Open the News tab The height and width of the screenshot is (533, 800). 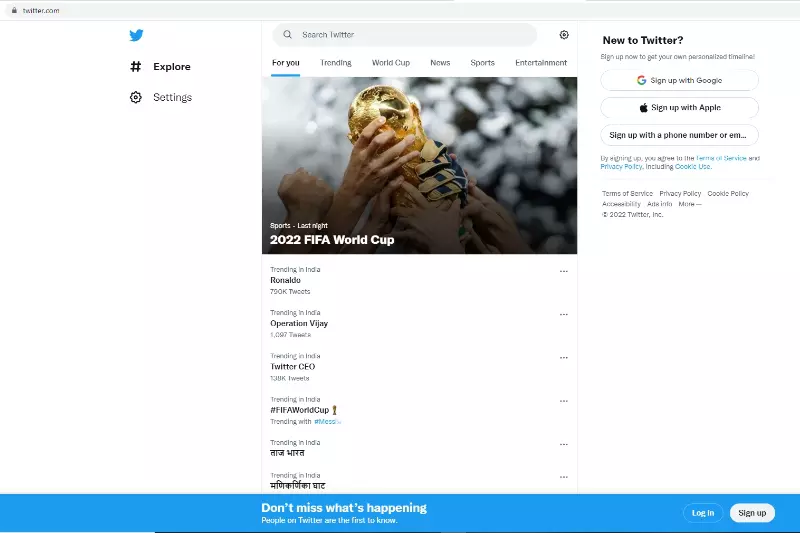point(440,63)
